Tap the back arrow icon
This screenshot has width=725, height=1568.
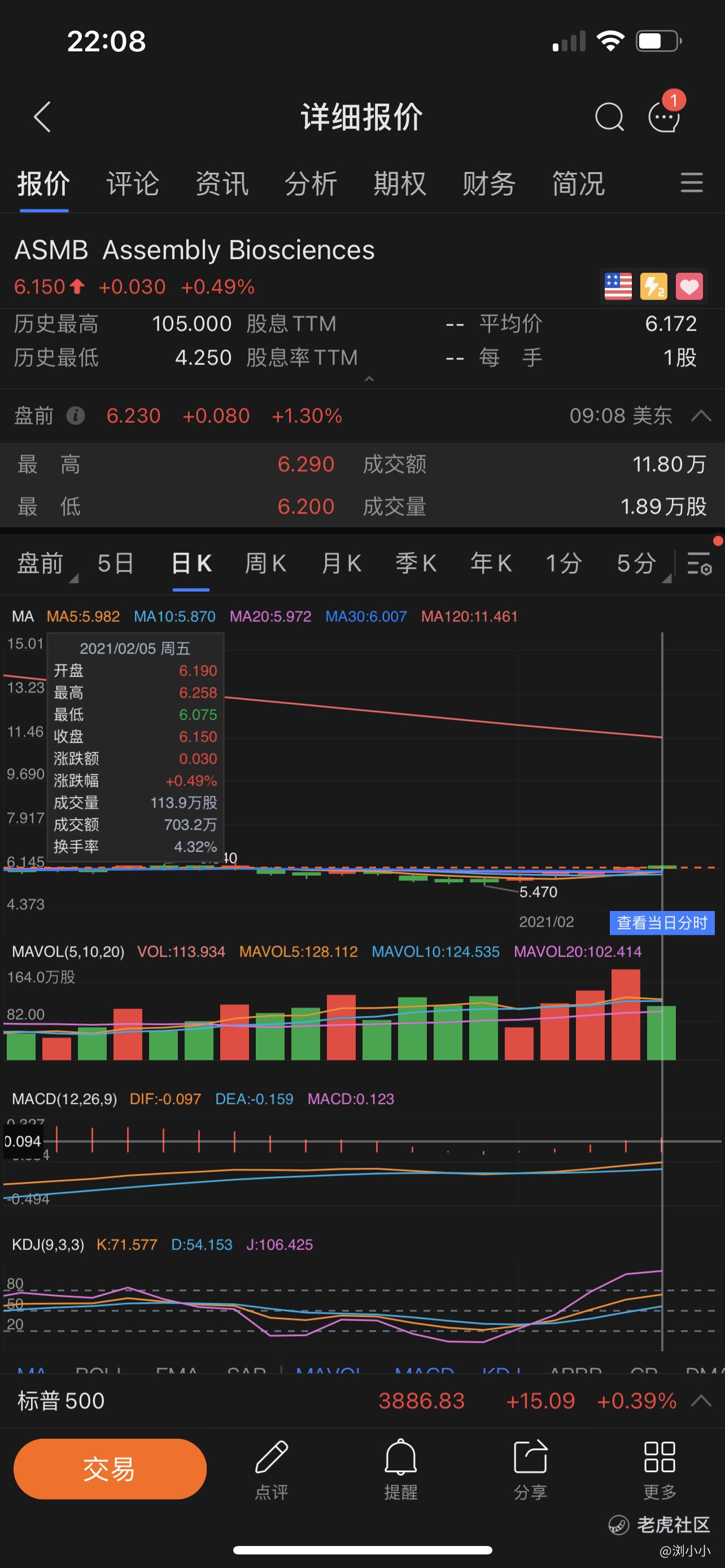(x=41, y=116)
